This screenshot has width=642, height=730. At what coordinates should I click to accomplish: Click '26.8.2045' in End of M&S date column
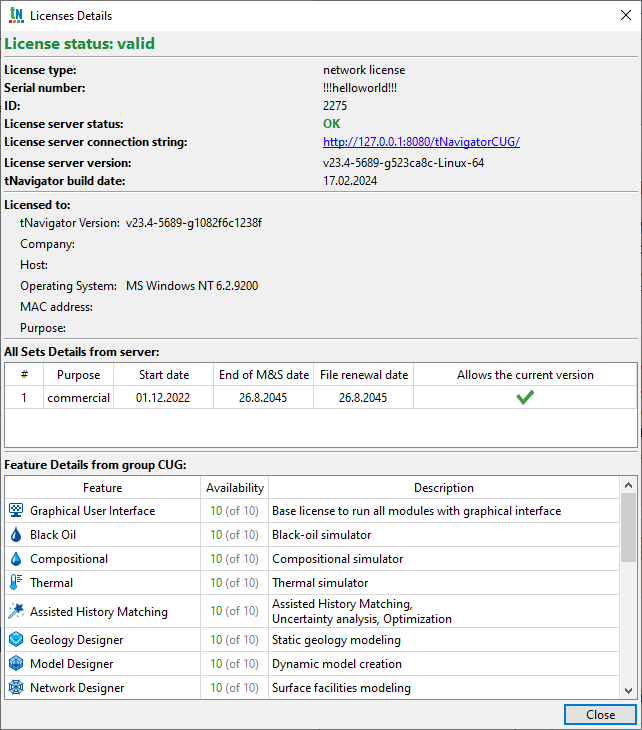coord(263,398)
